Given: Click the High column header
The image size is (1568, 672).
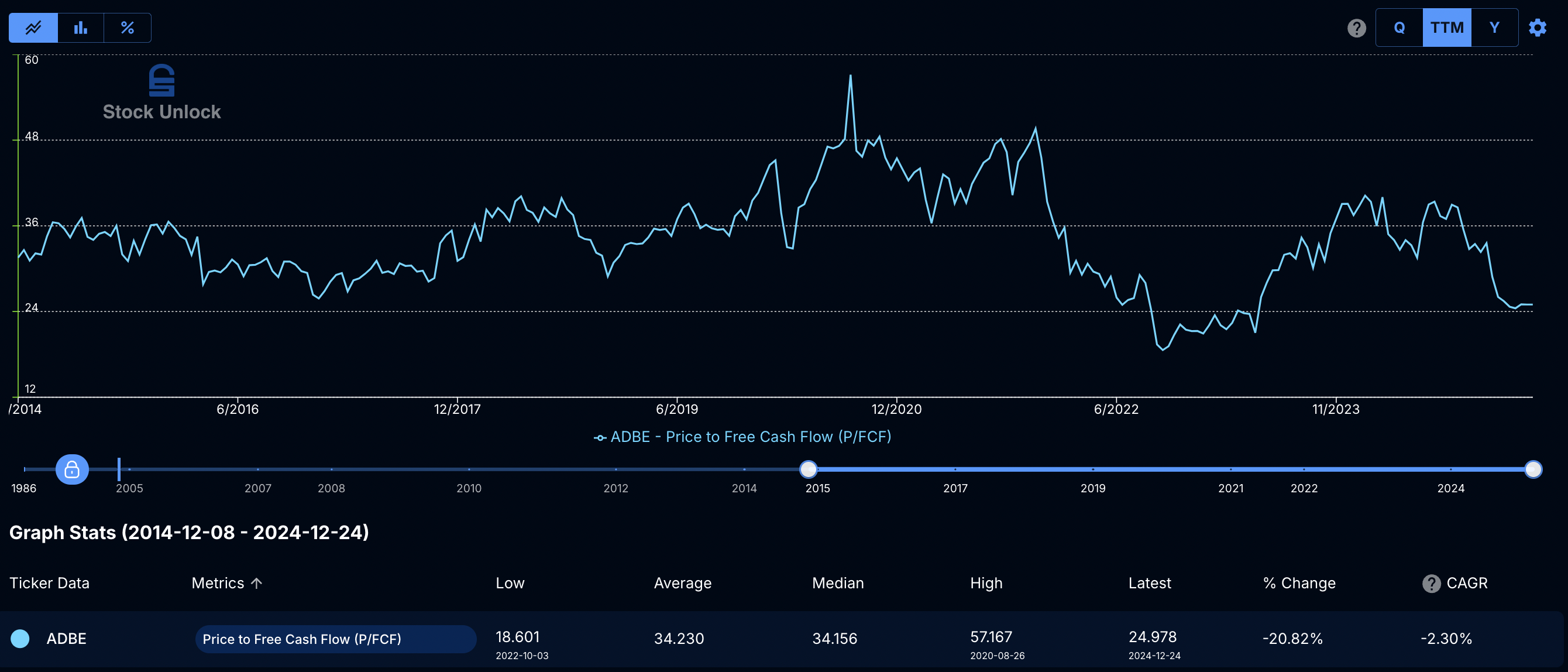Looking at the screenshot, I should 986,583.
